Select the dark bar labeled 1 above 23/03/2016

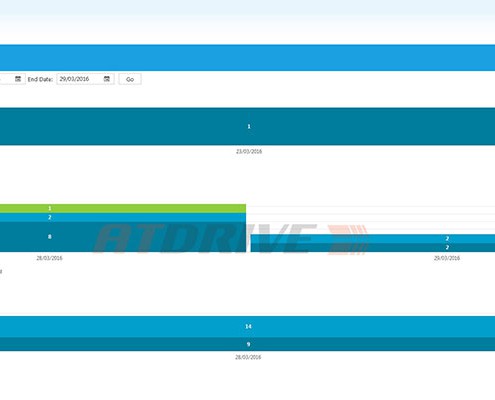(247, 126)
